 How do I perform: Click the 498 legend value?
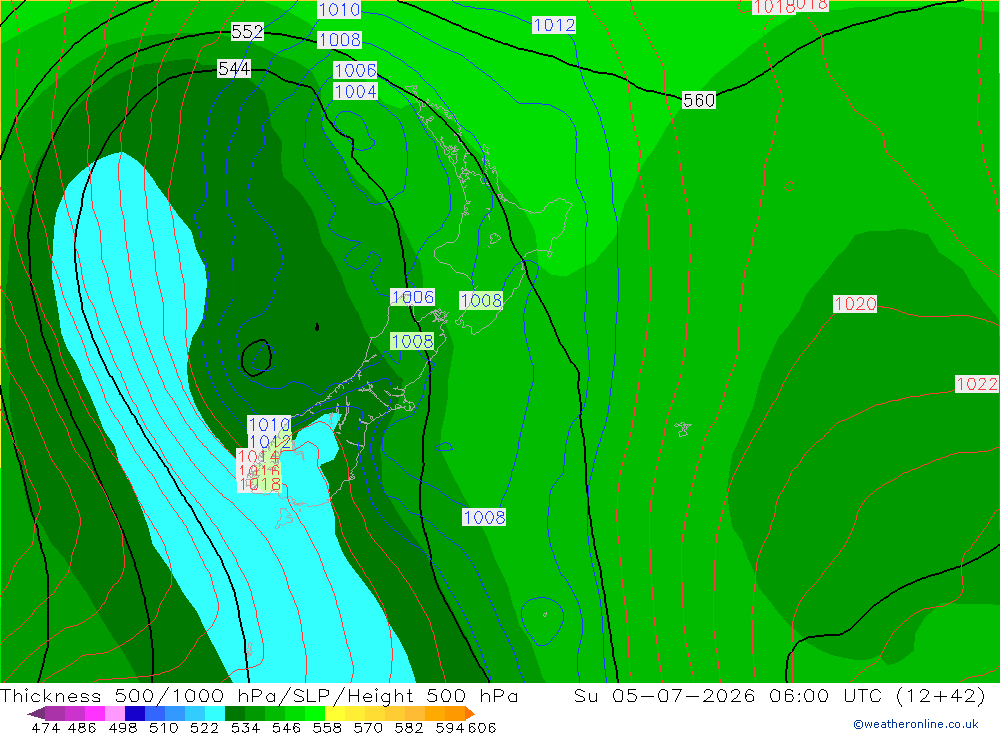pos(123,727)
